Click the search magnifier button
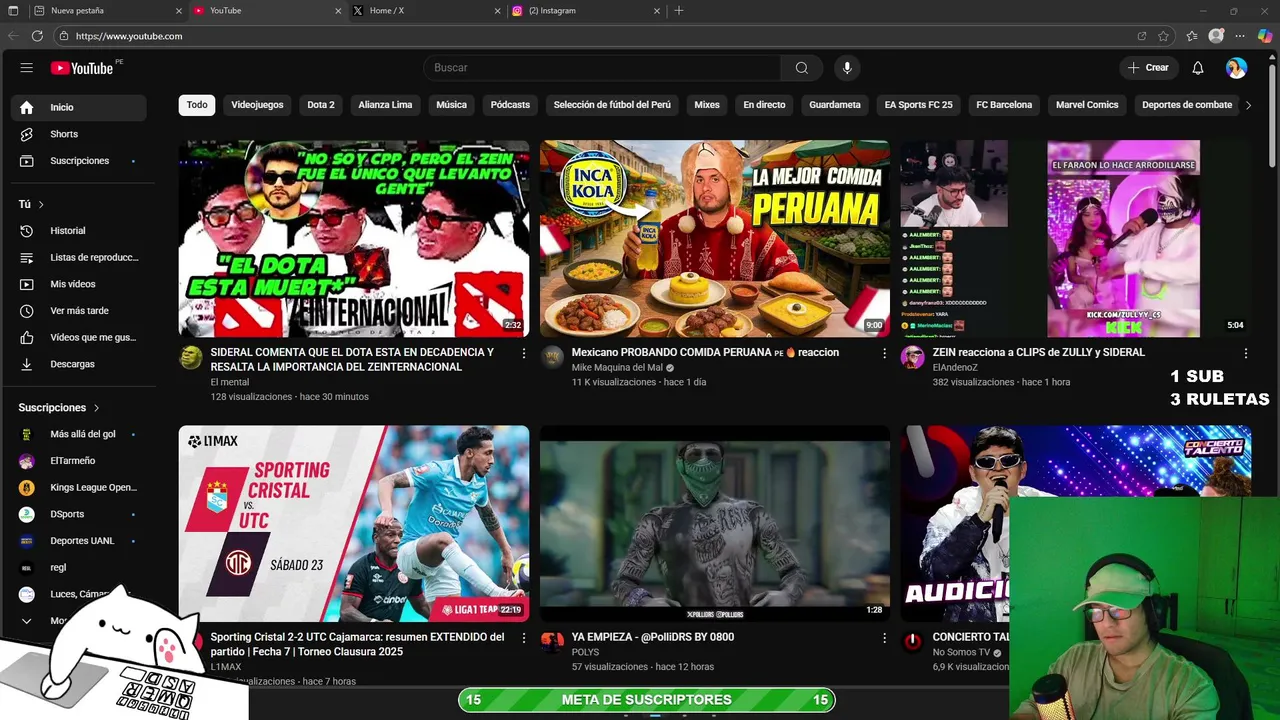The image size is (1280, 720). 802,68
